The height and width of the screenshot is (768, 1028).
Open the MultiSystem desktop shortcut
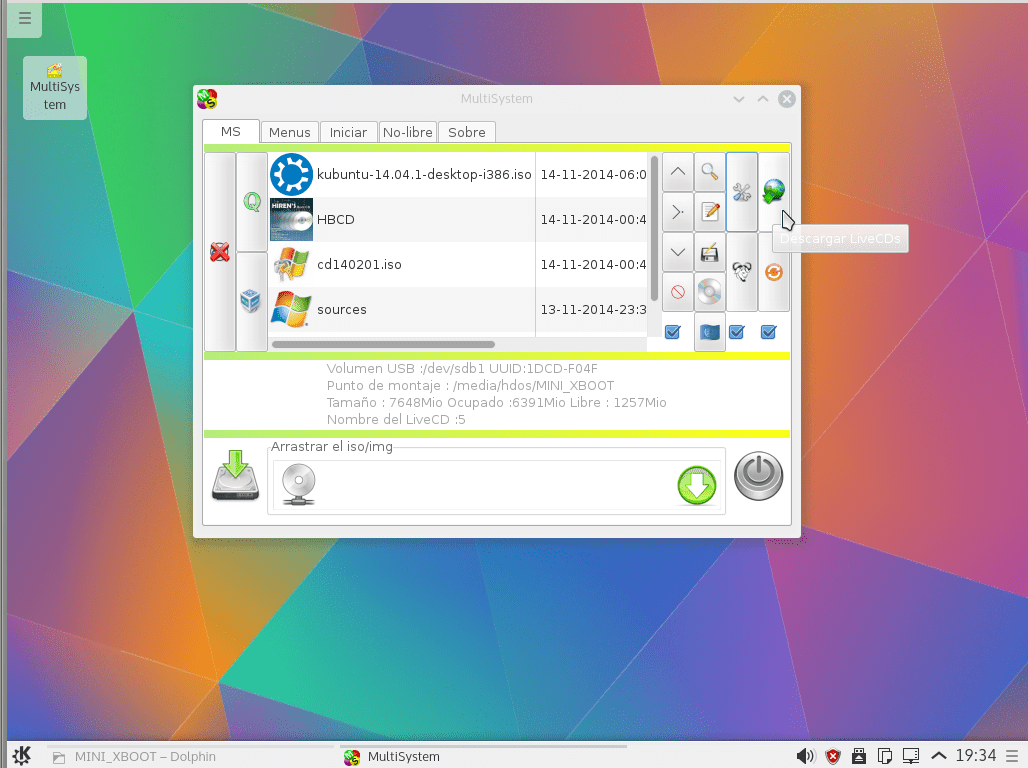point(55,88)
